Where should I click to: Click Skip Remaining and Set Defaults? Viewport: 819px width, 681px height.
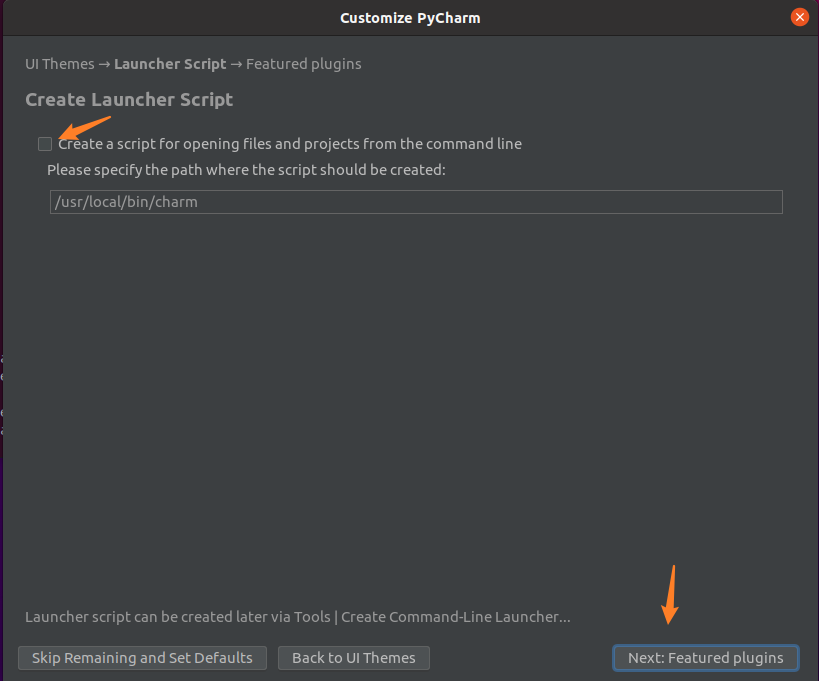pos(142,657)
